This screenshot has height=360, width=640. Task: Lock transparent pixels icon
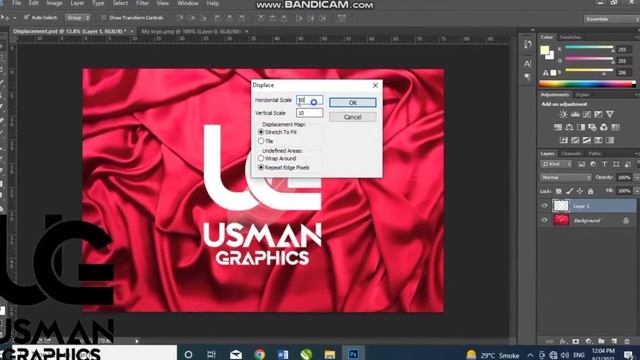tap(559, 191)
